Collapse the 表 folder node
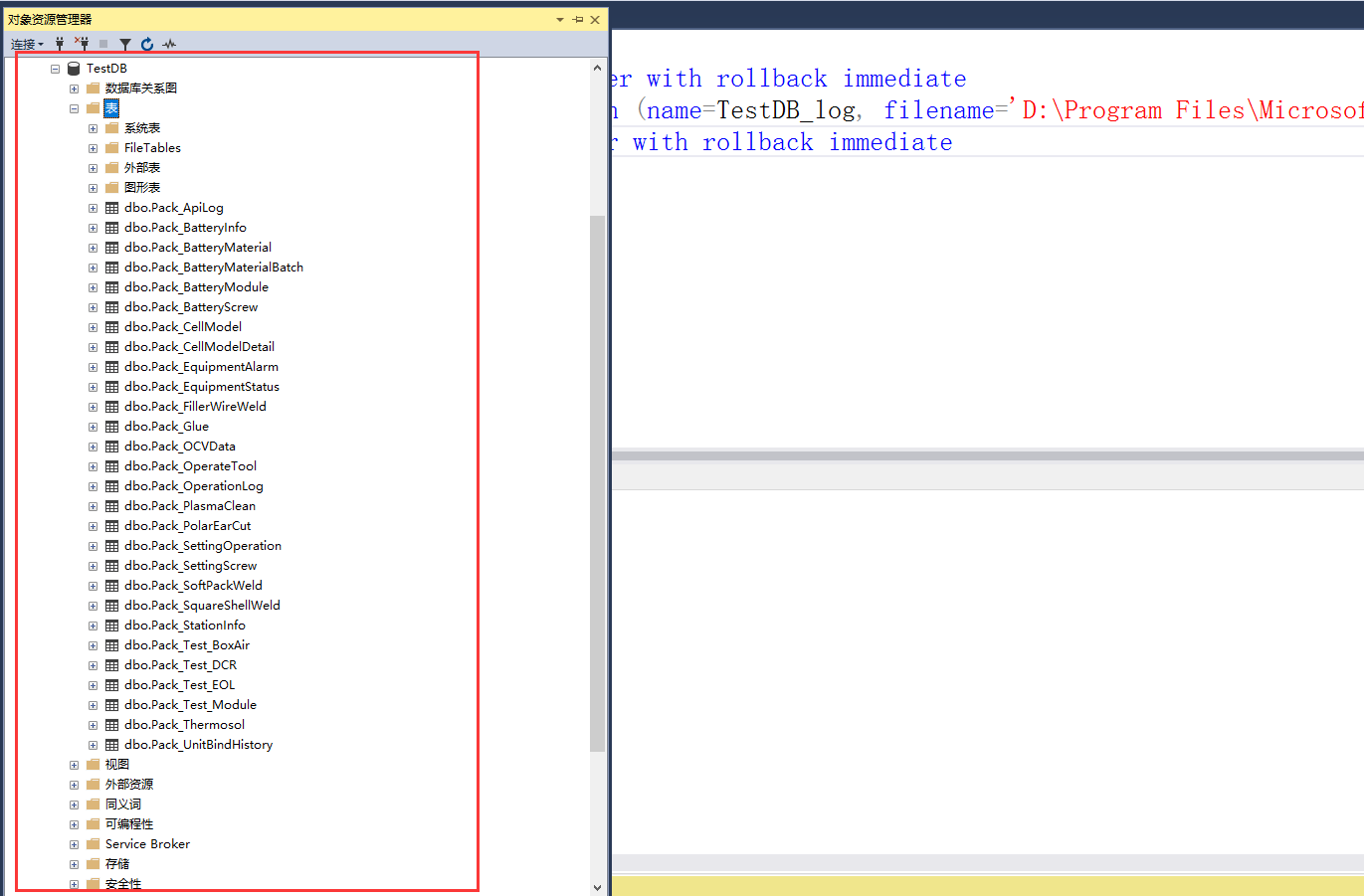1364x896 pixels. pos(74,108)
